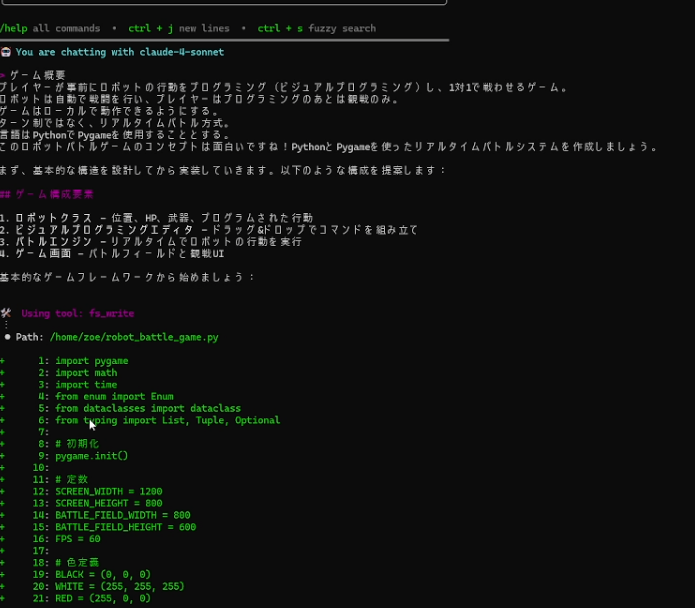695x608 pixels.
Task: Click code line 'from enum import Enum'
Action: (114, 397)
